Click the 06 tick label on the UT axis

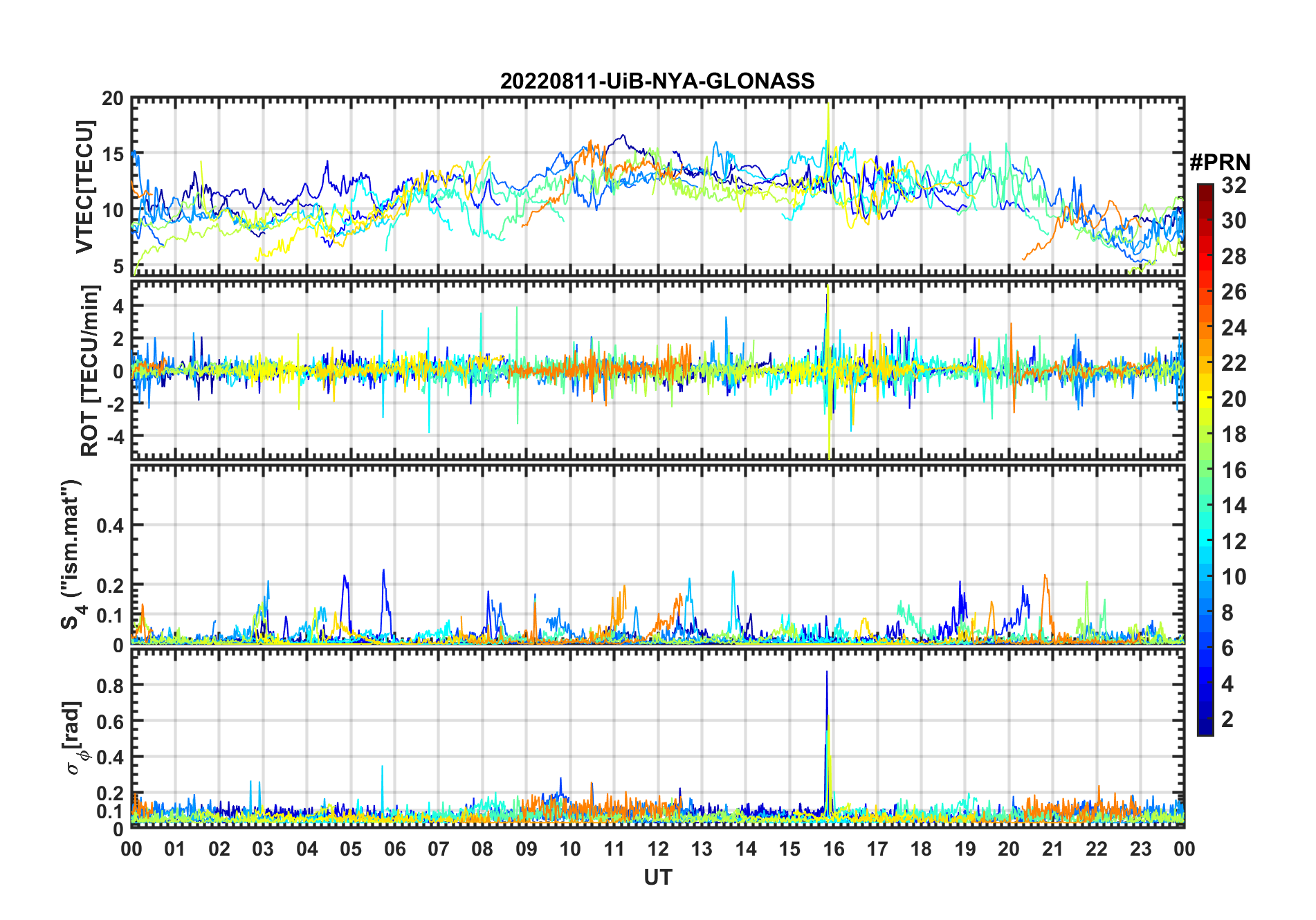(394, 849)
